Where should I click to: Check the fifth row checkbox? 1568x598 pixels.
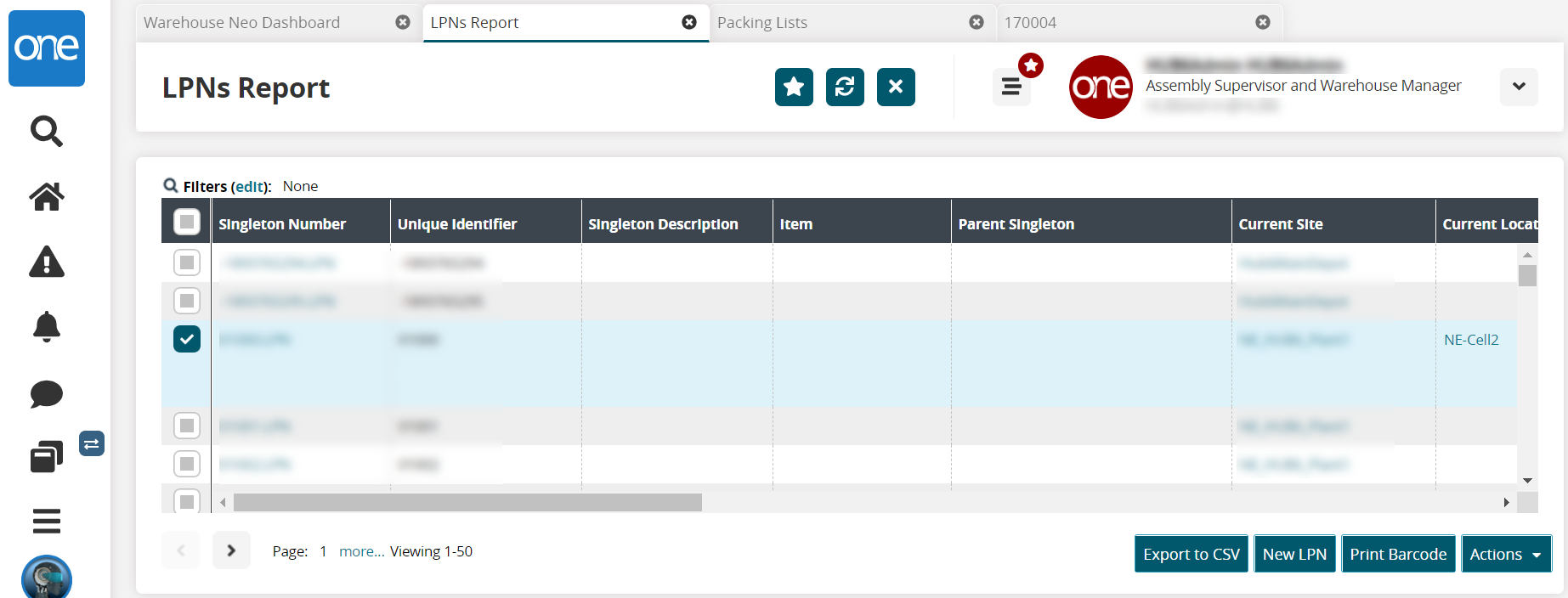187,464
